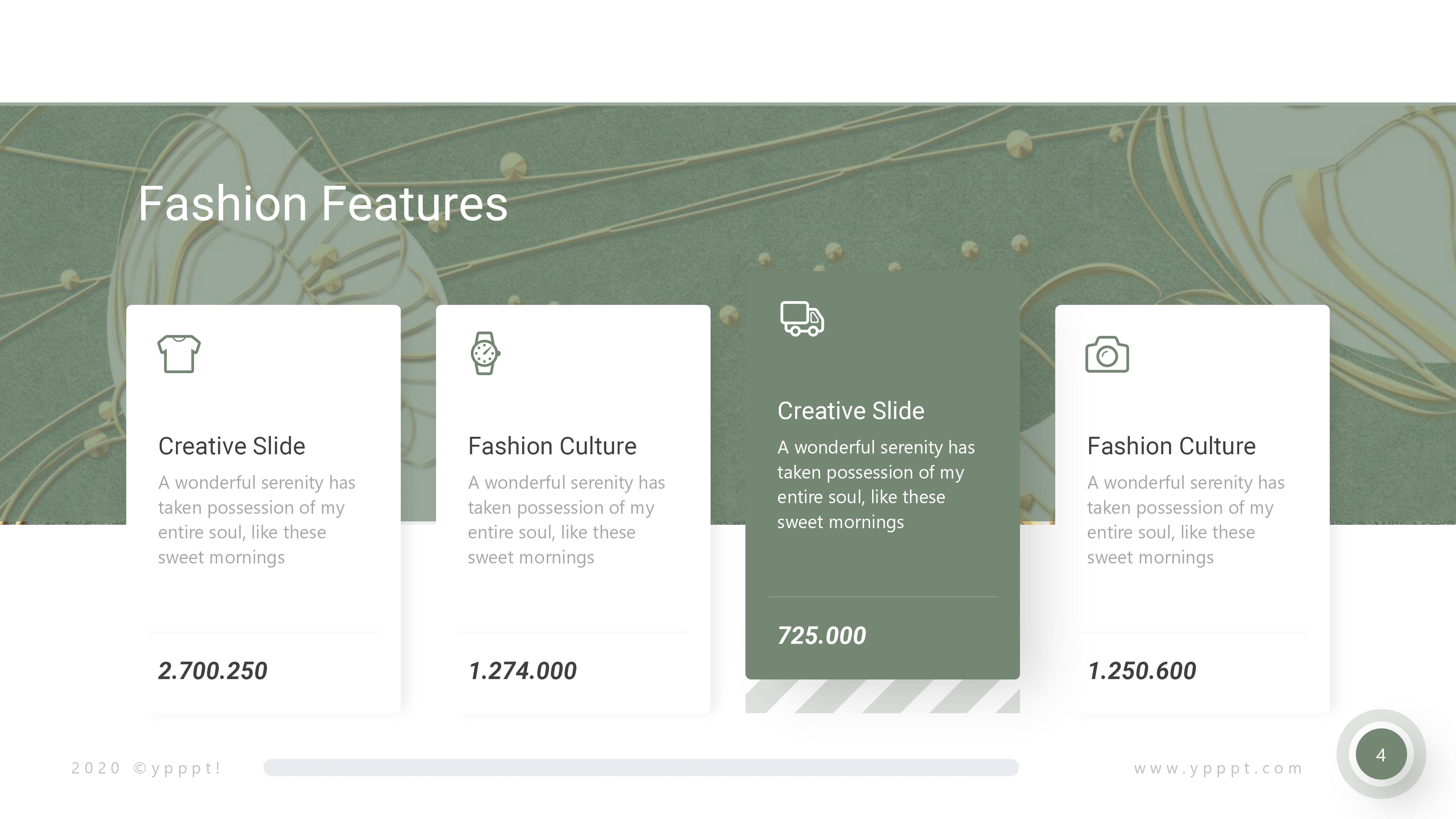Screen dimensions: 1456x819
Task: Click Fashion Culture heading in fourth card
Action: pos(1171,446)
